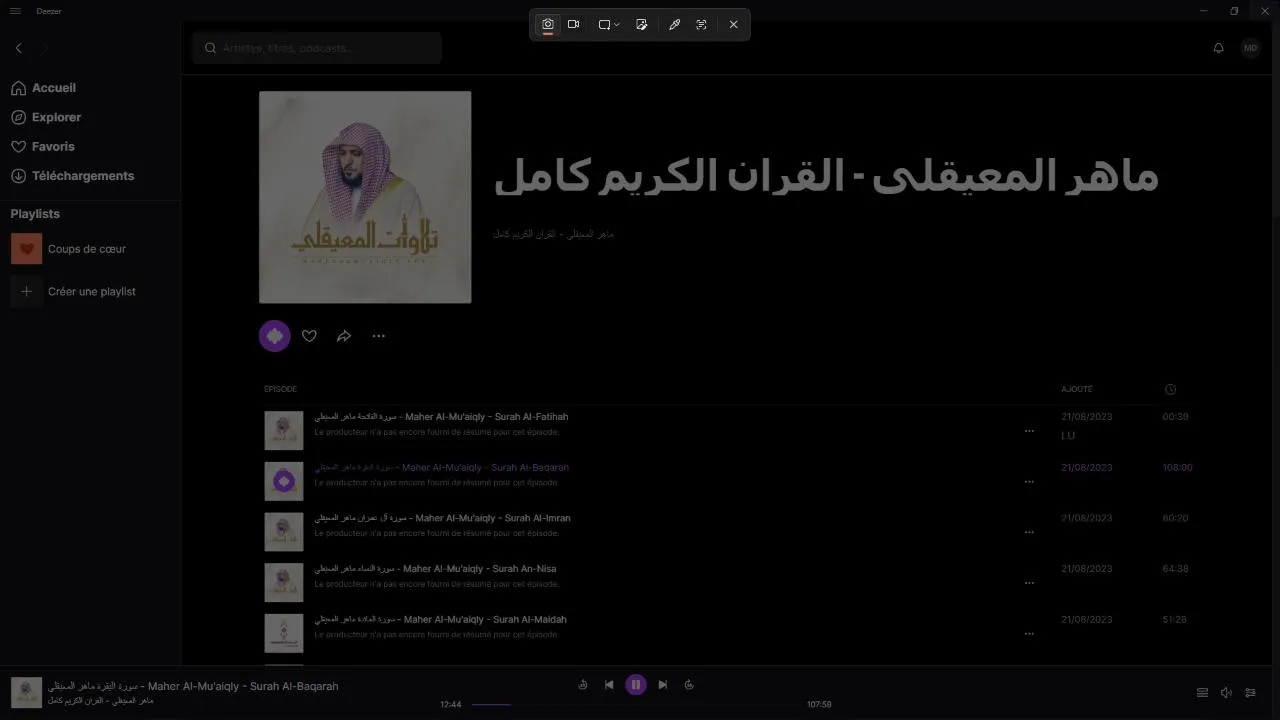Play the Surah Al-Imran episode
The width and height of the screenshot is (1280, 720).
coord(442,518)
